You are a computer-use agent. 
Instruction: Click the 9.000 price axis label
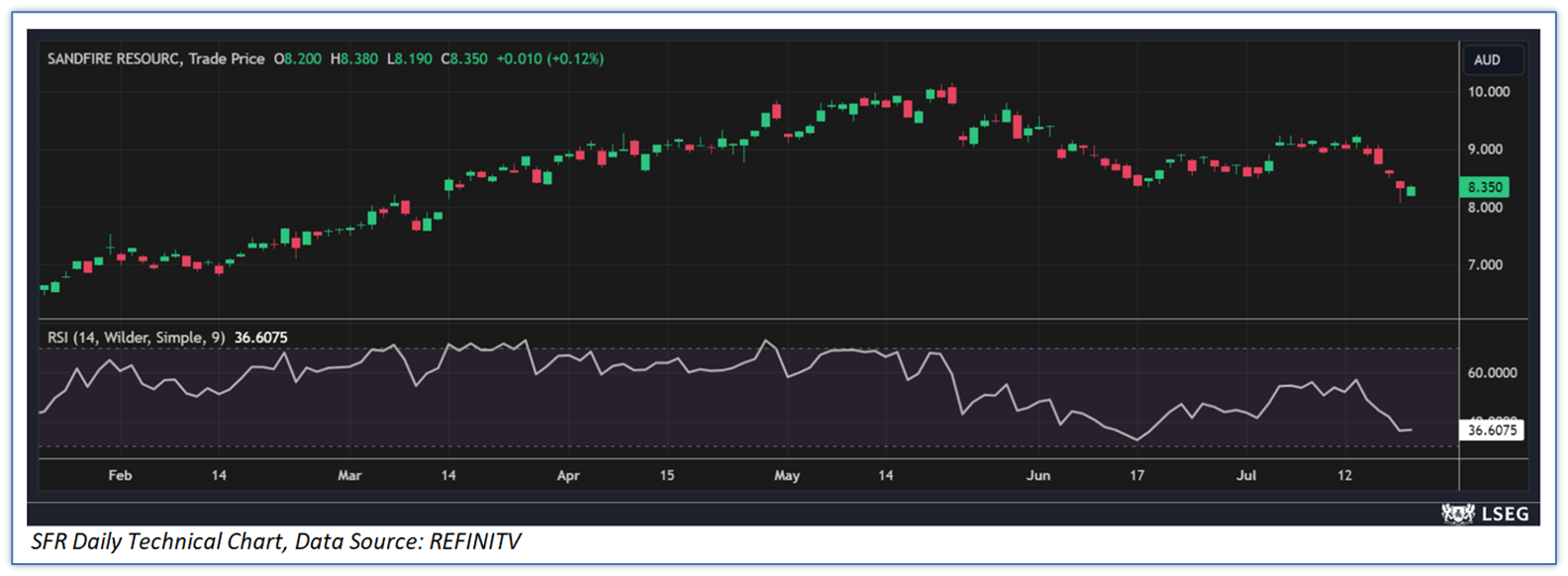1485,149
